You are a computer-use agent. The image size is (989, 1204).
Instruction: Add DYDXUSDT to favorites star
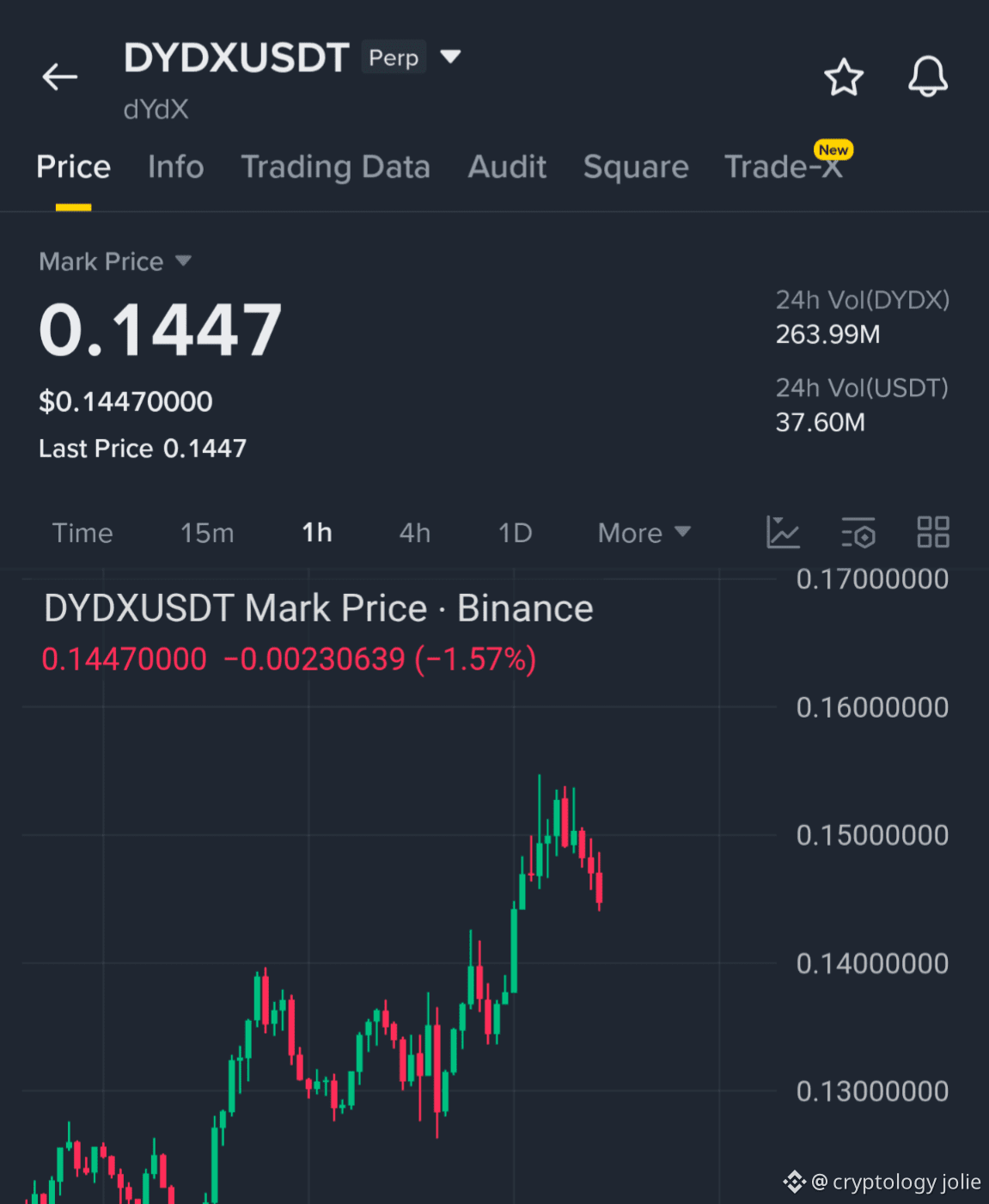844,77
